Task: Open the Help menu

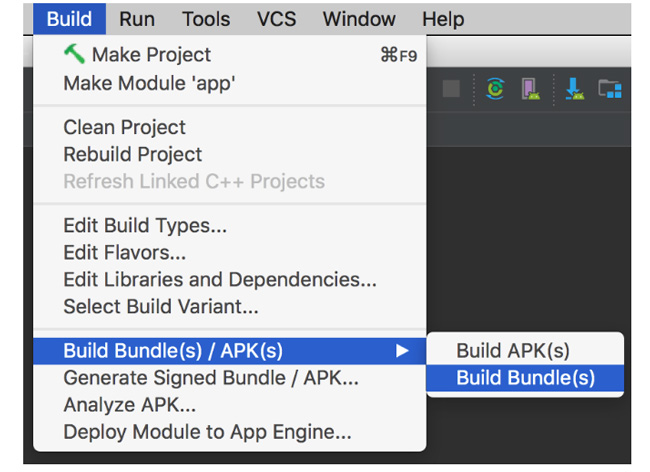Action: tap(443, 19)
